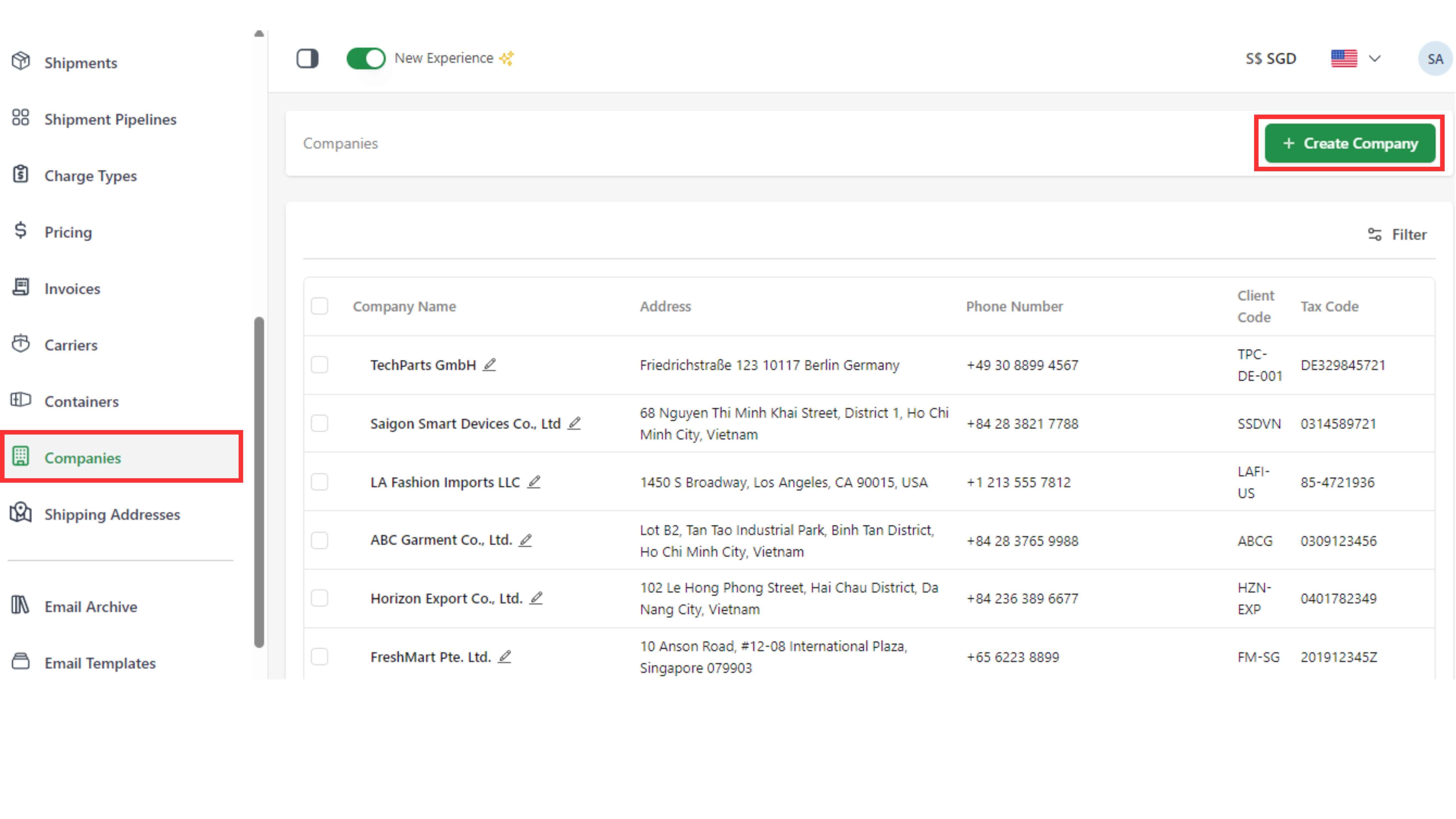
Task: Click the edit pencil next to TechParts GmbH
Action: click(x=489, y=365)
